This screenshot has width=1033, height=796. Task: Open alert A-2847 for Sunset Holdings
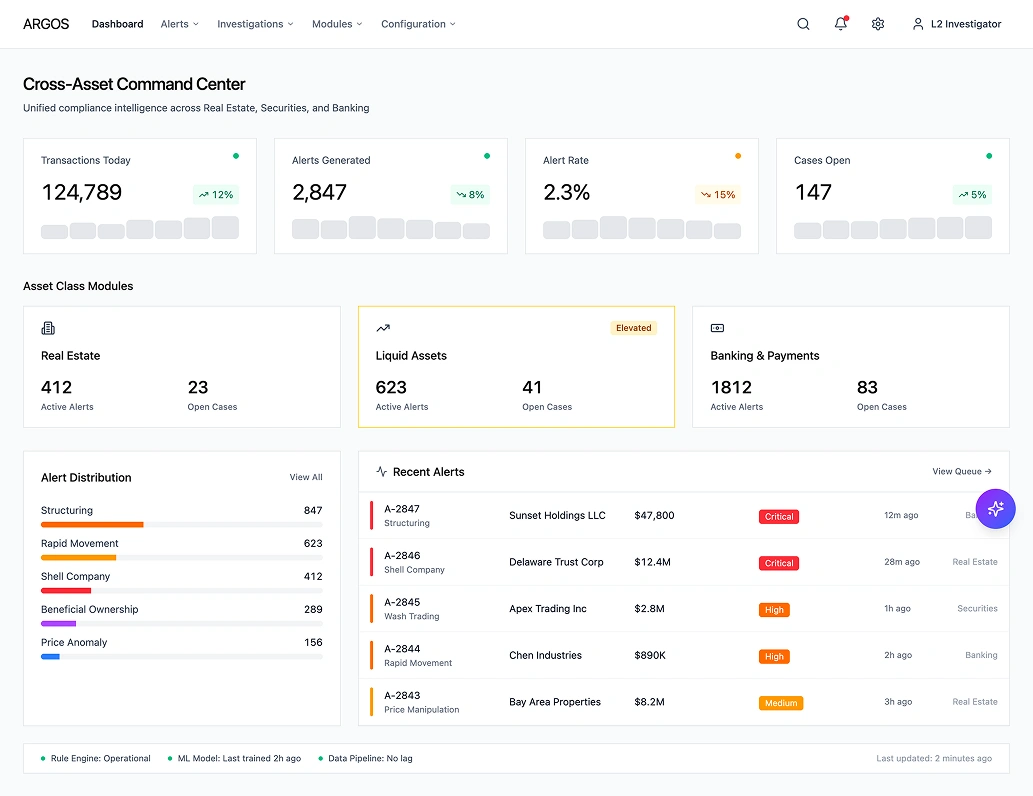click(x=558, y=515)
